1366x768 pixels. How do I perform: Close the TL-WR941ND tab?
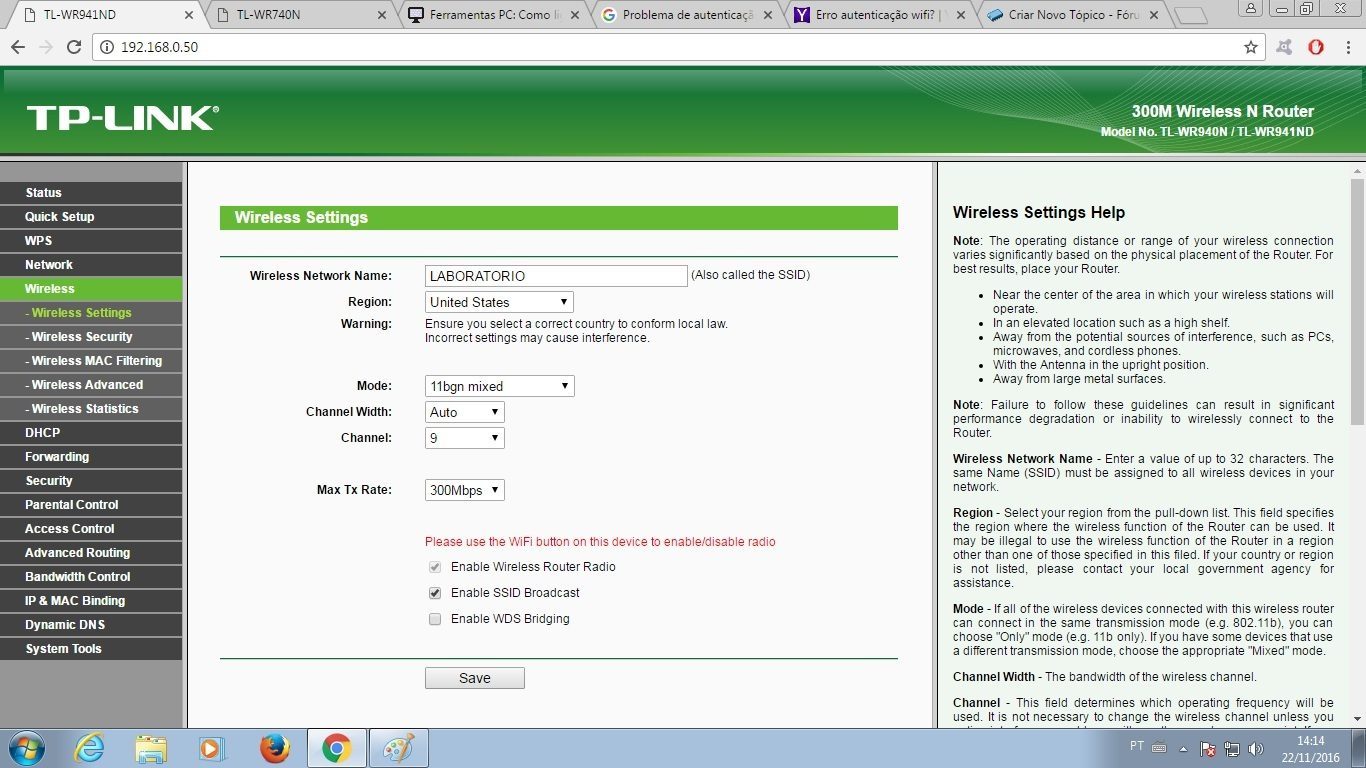click(189, 15)
